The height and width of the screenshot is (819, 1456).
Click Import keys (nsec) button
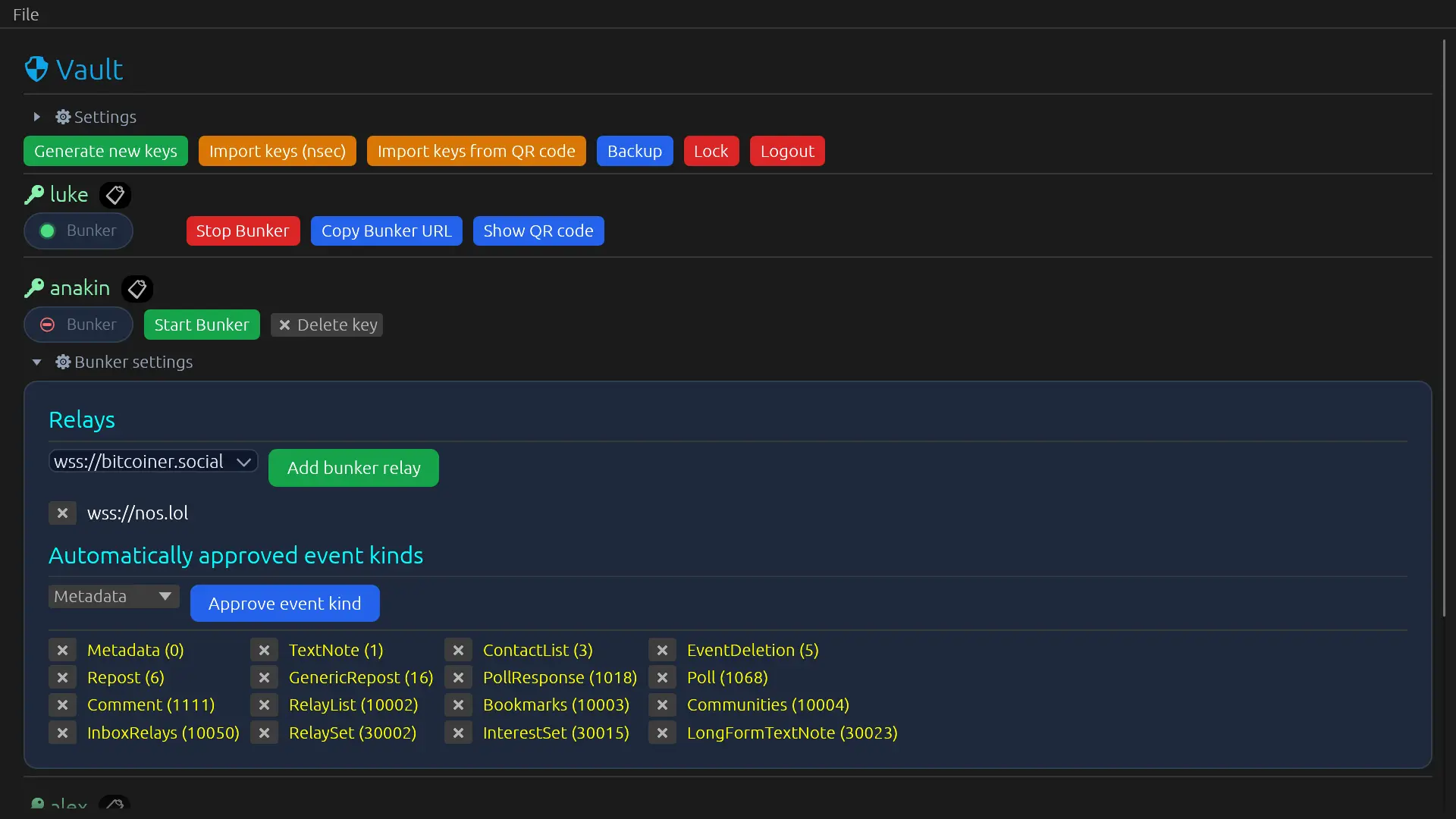(x=278, y=151)
